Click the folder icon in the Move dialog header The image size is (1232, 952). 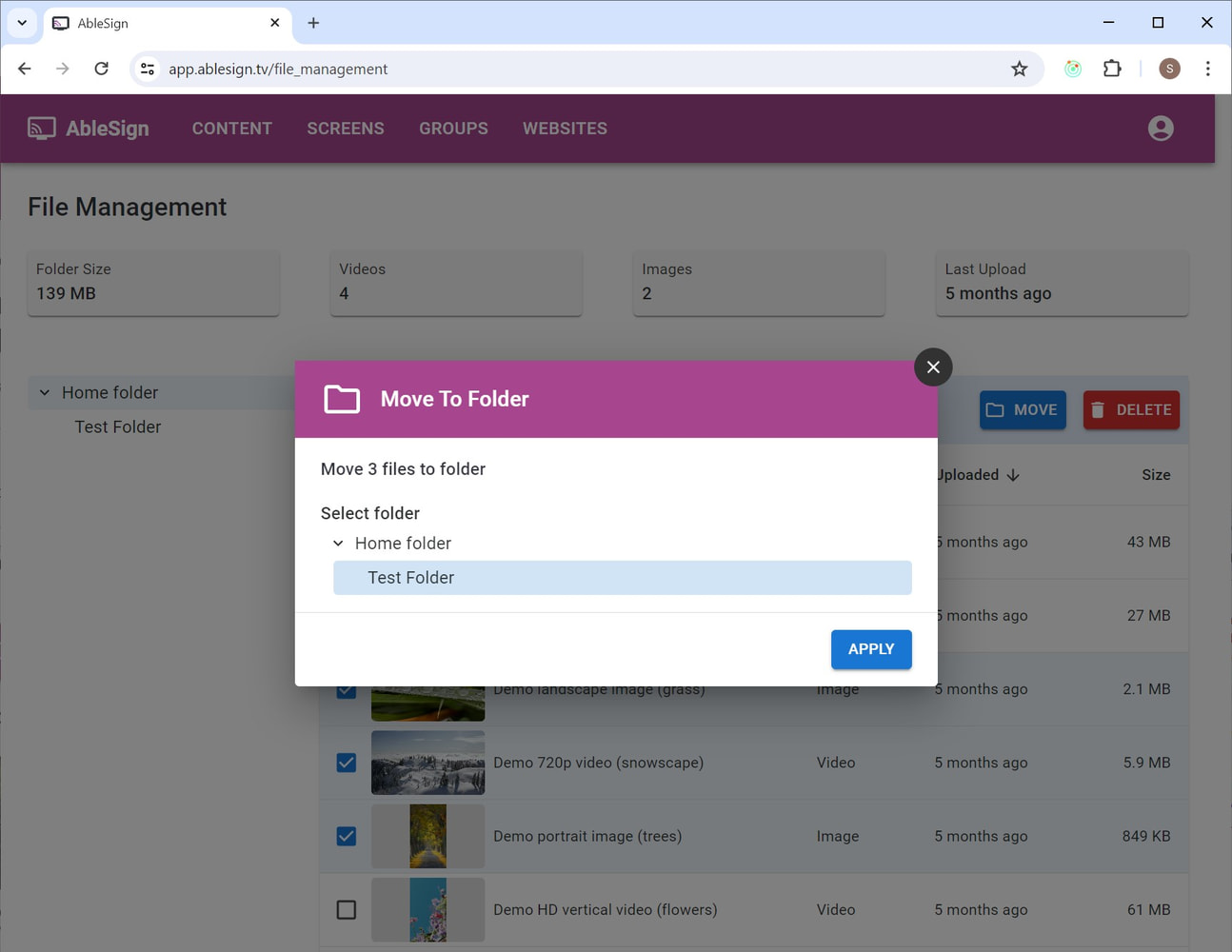click(x=342, y=399)
